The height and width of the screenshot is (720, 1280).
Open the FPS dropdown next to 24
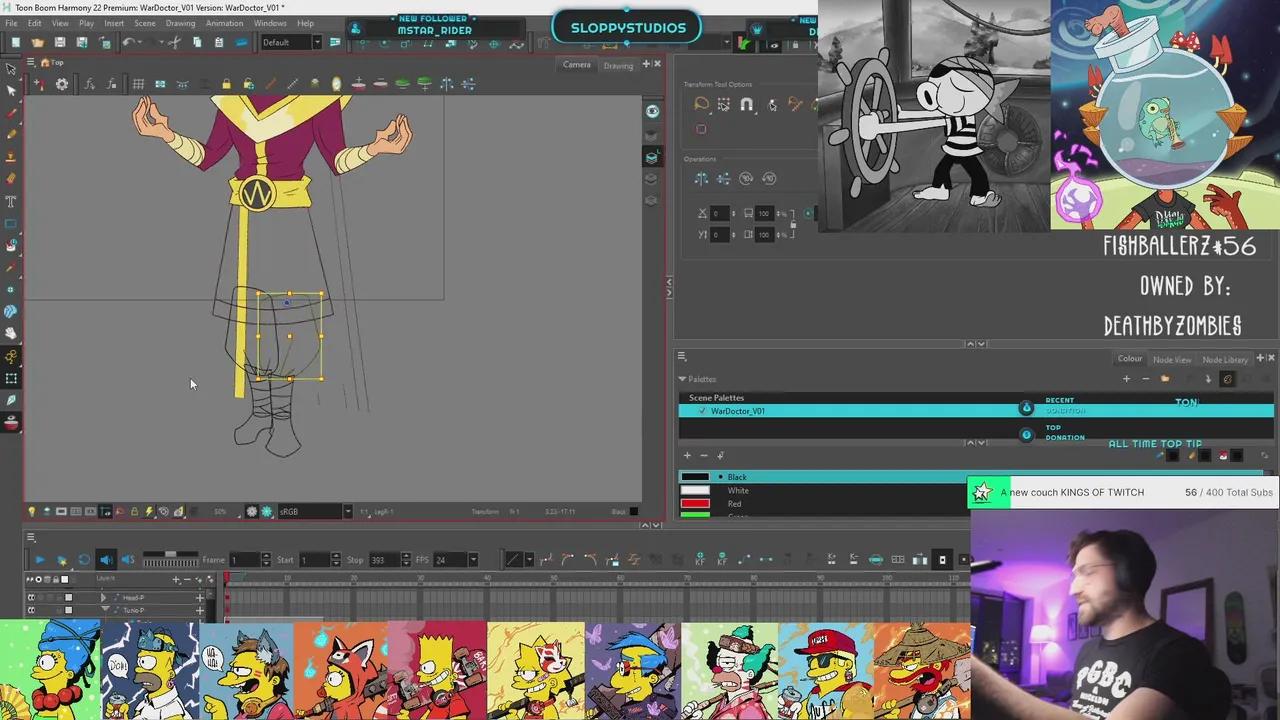(x=473, y=560)
